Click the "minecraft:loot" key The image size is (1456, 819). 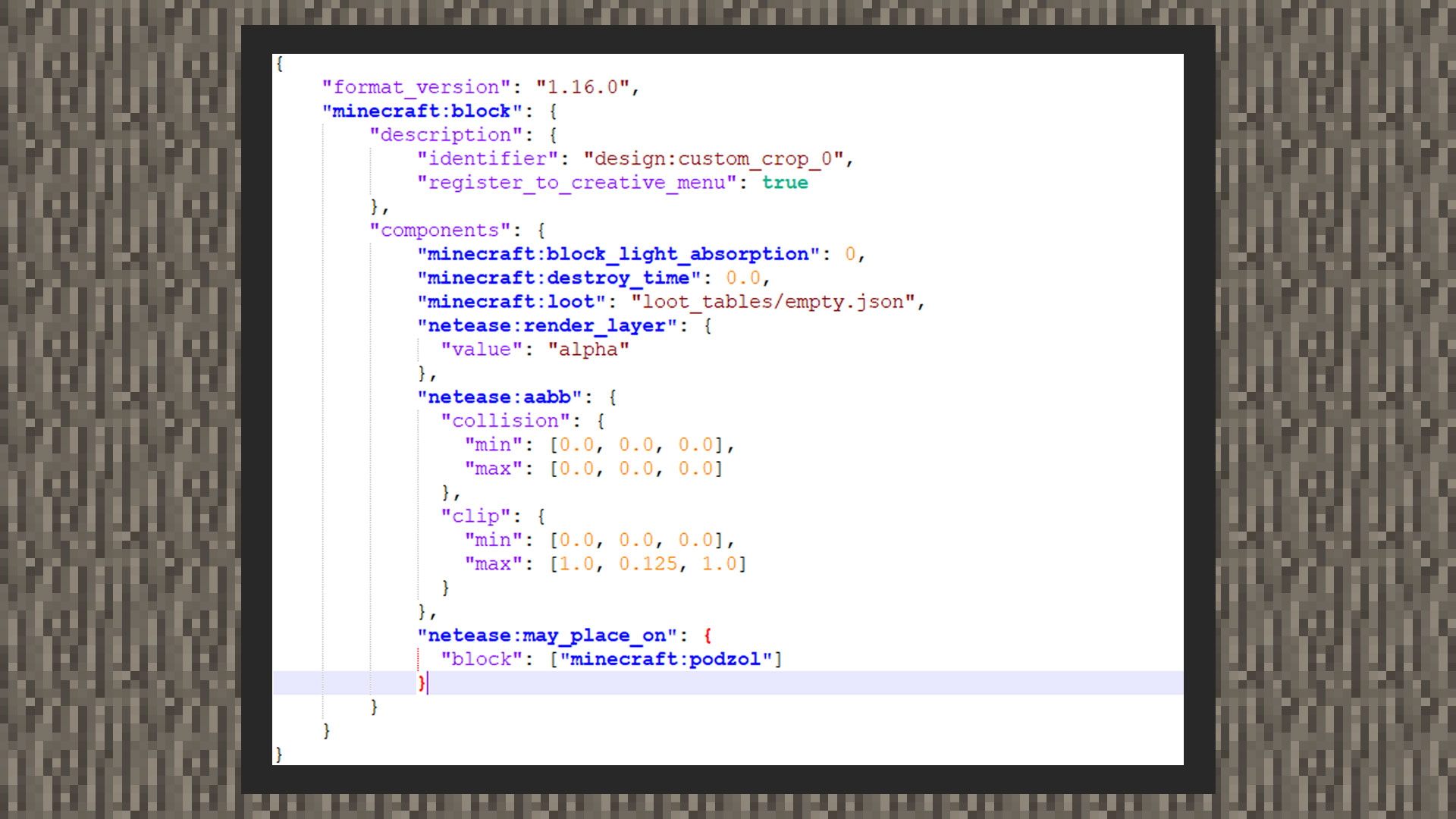tap(511, 302)
